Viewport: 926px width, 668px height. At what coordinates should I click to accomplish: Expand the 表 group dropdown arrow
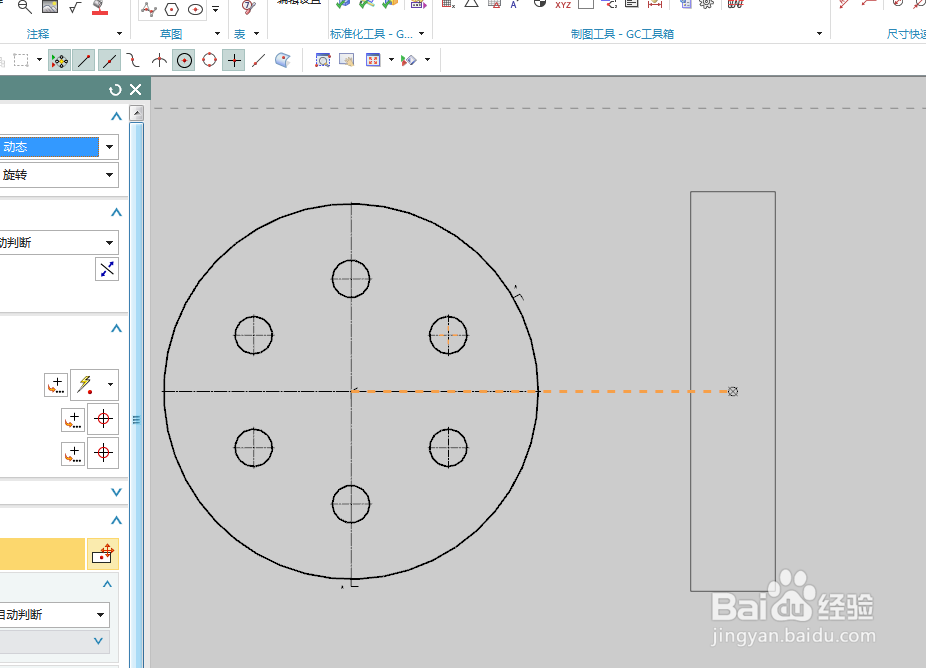[256, 34]
